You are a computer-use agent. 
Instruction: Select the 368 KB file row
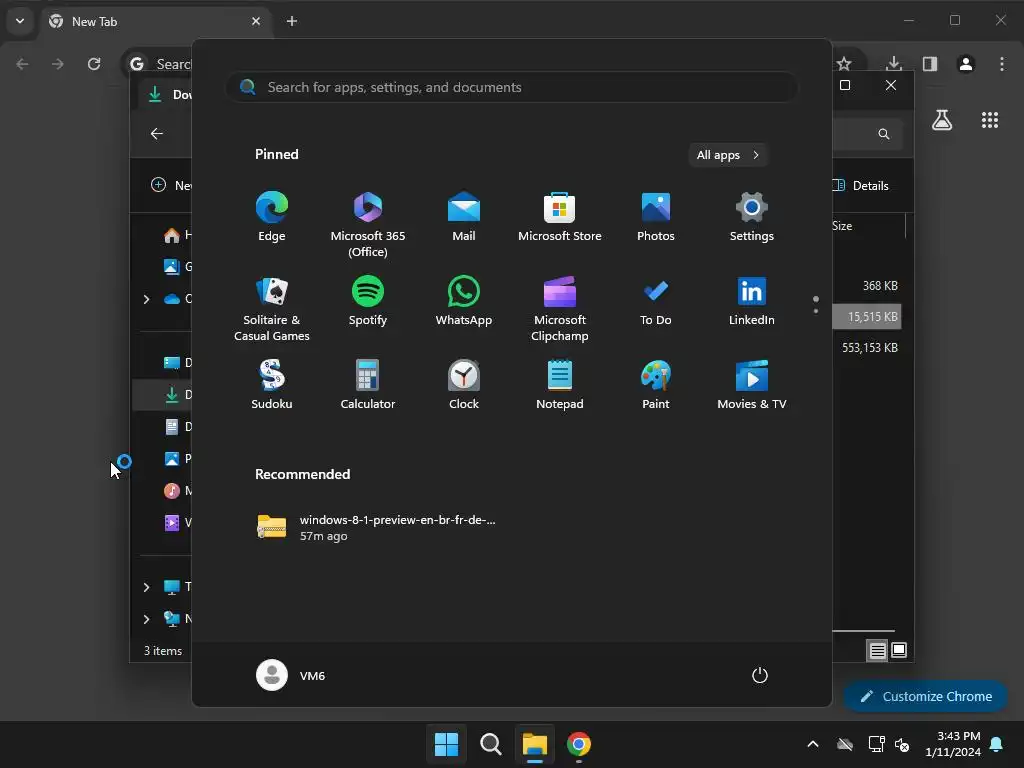pos(867,285)
